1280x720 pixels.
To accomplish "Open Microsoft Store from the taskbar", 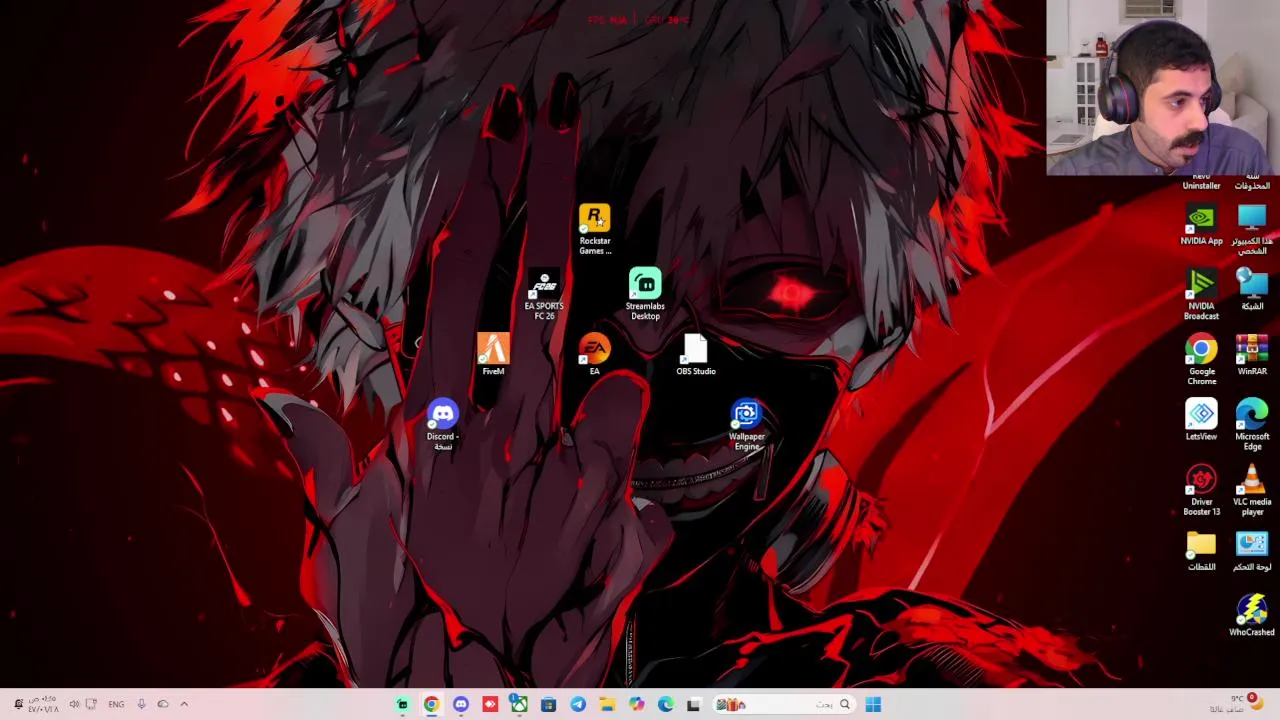I will (x=548, y=704).
